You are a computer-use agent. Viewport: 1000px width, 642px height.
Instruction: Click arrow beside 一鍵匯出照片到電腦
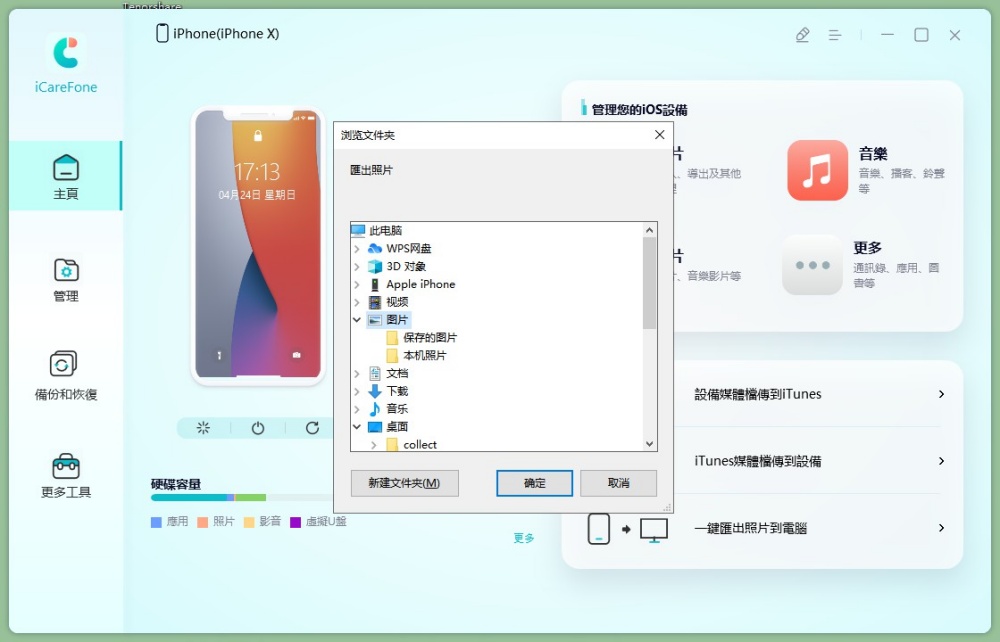[x=941, y=528]
